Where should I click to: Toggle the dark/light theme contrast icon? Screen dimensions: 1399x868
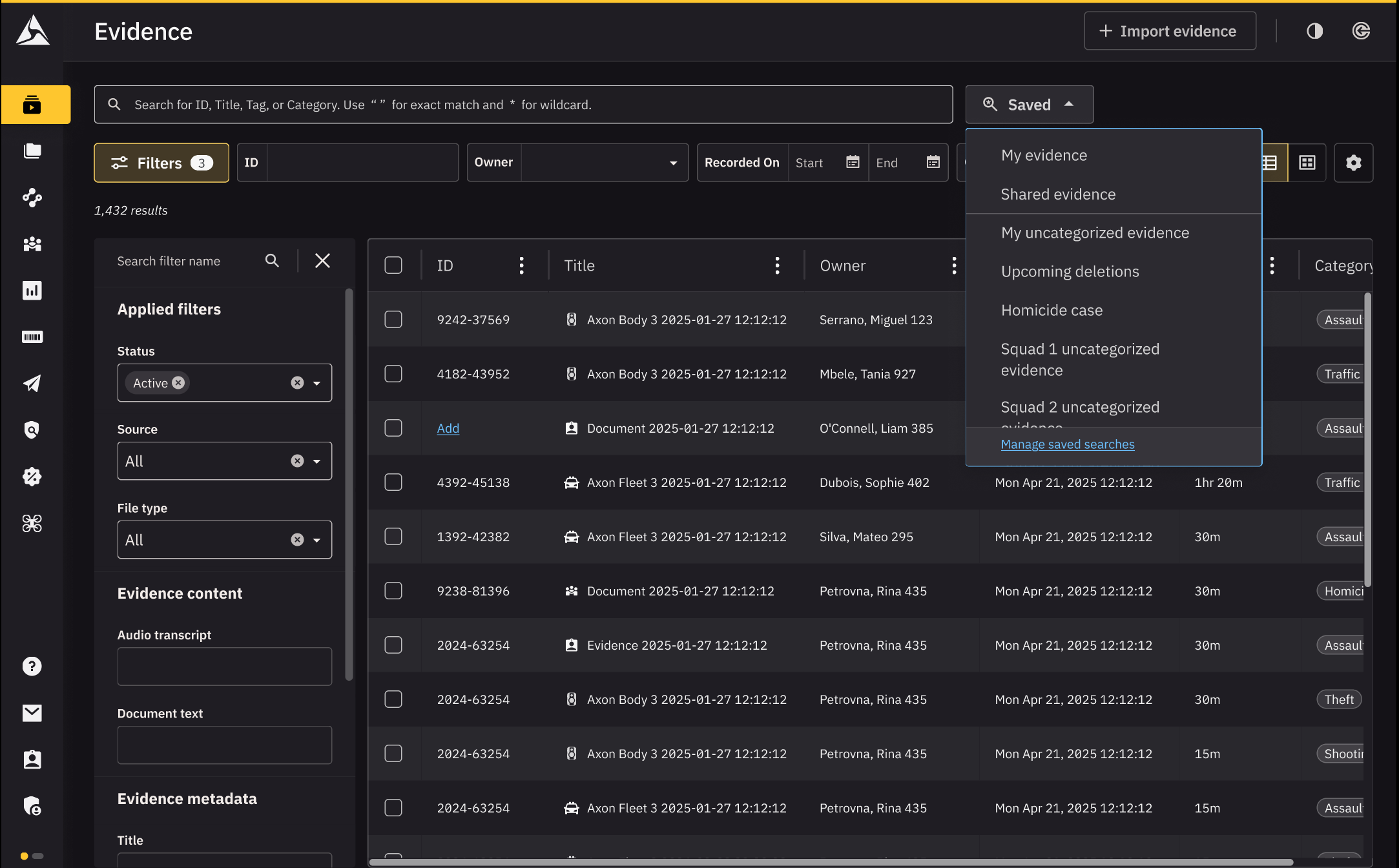[x=1315, y=30]
